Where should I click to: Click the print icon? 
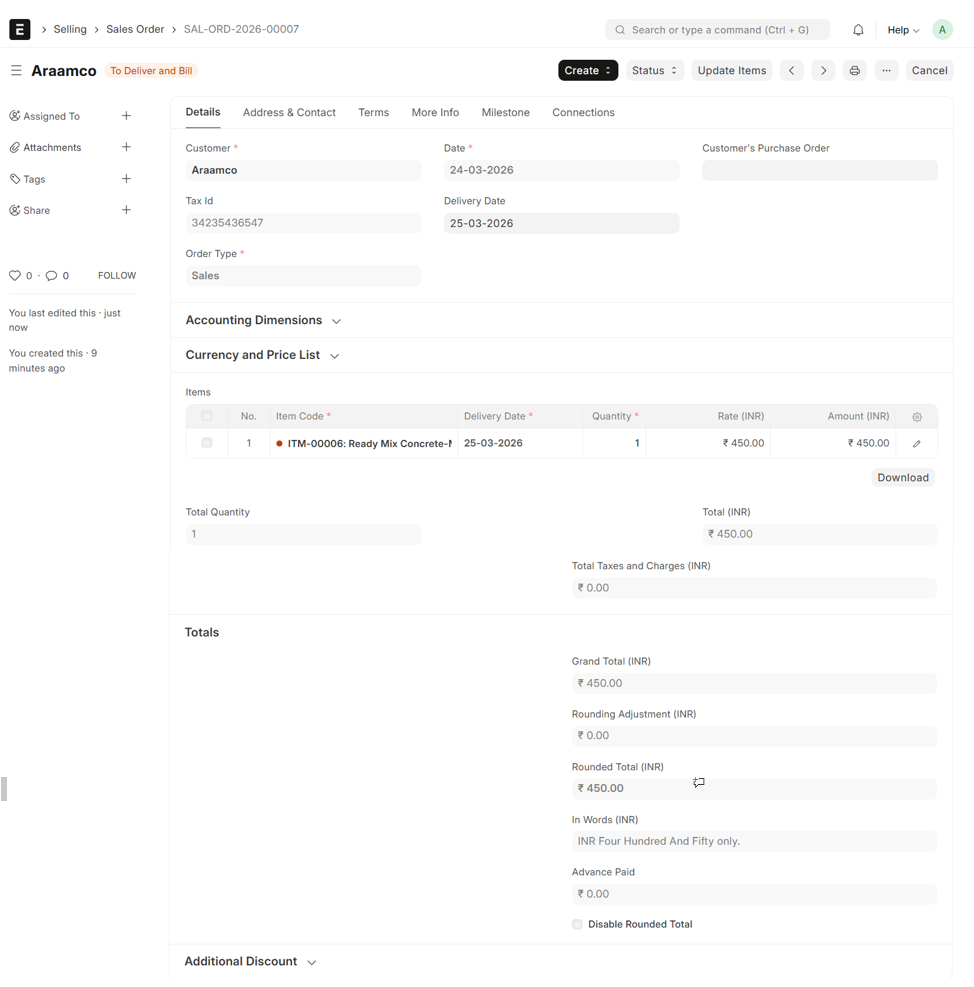click(854, 71)
